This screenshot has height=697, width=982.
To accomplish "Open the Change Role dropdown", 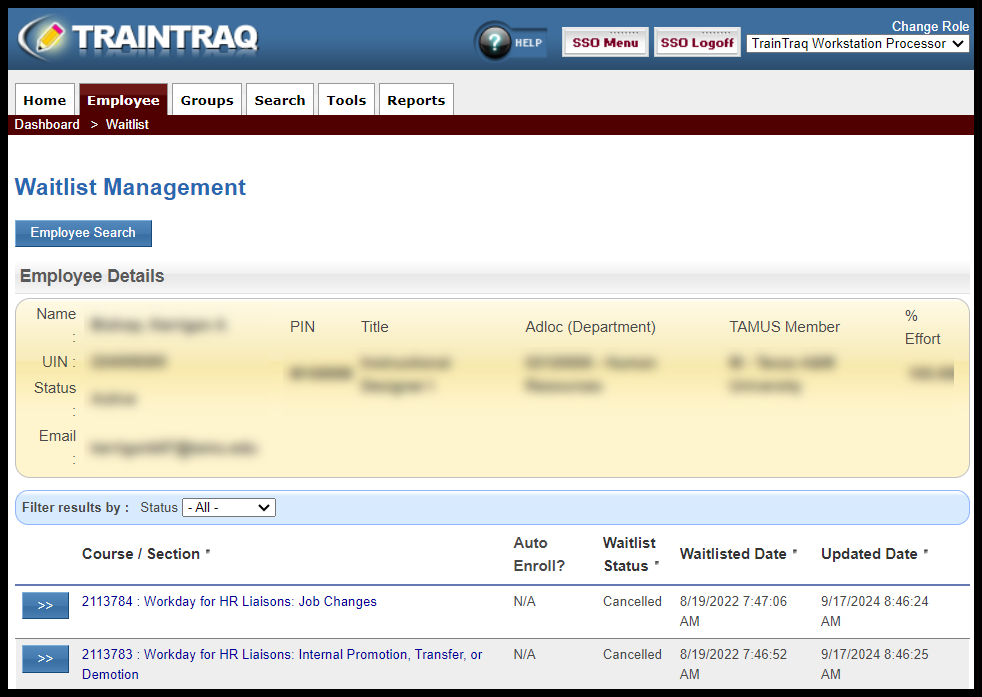I will pyautogui.click(x=857, y=44).
